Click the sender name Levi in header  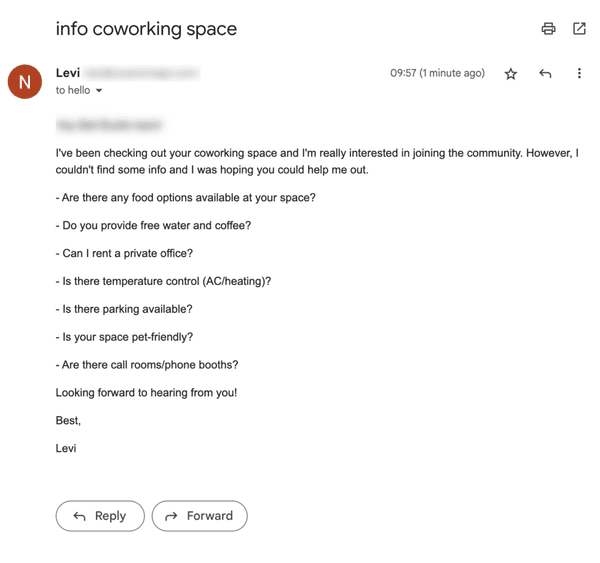point(68,73)
